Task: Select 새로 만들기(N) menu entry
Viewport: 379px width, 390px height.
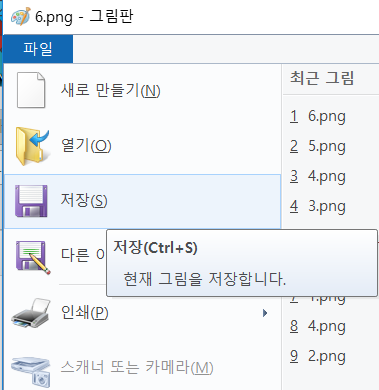Action: [142, 90]
